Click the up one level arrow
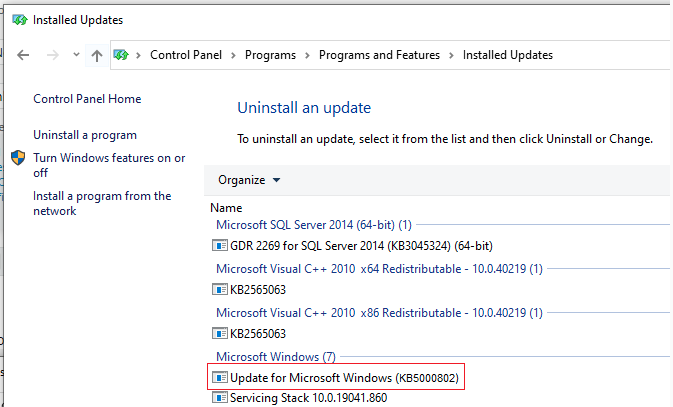Screen dimensions: 673x407 click(x=96, y=56)
